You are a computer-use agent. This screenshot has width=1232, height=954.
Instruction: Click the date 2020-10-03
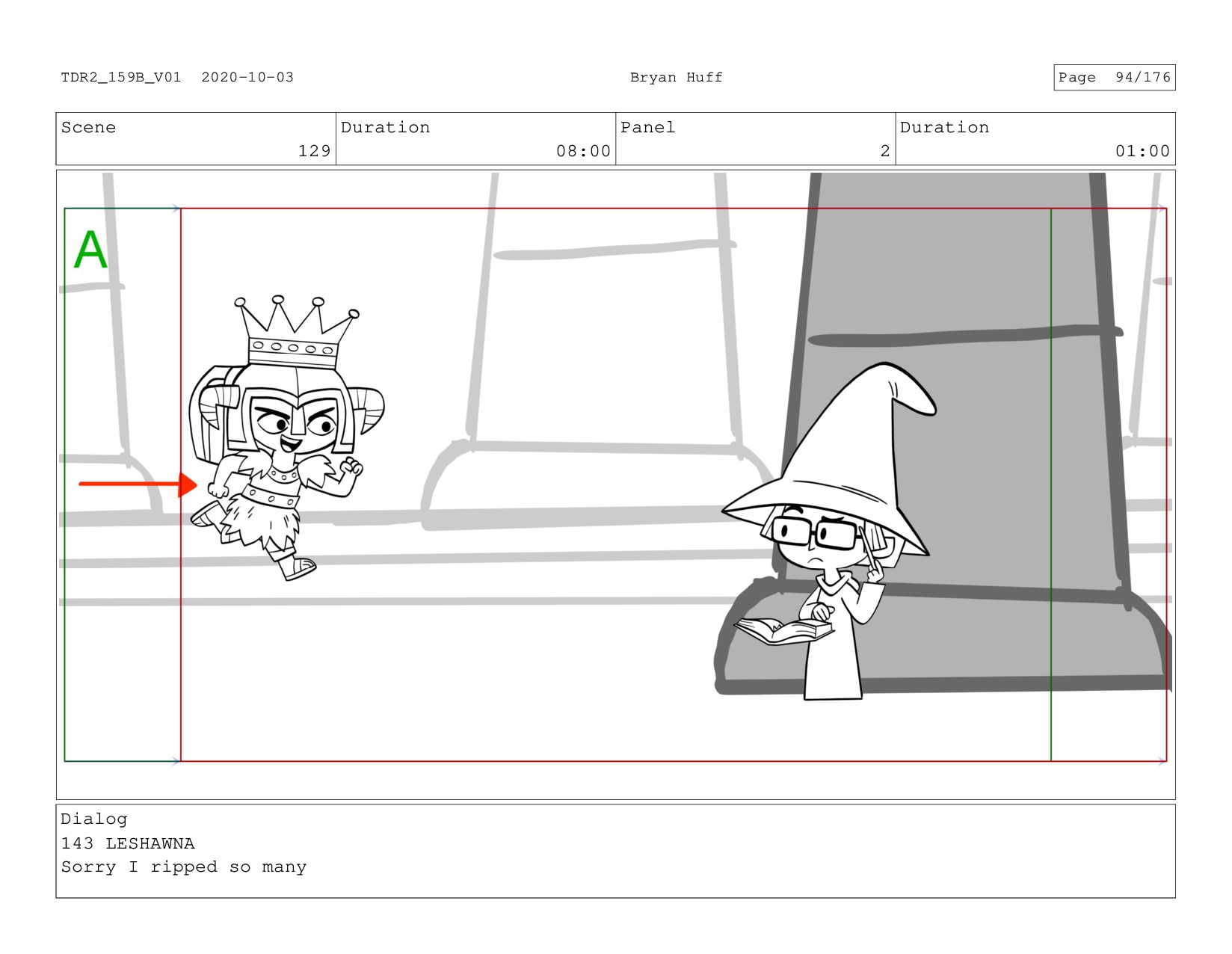click(247, 77)
